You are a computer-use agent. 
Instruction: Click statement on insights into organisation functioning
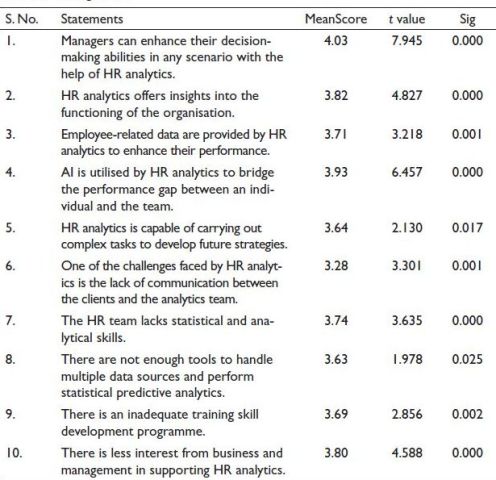click(160, 104)
